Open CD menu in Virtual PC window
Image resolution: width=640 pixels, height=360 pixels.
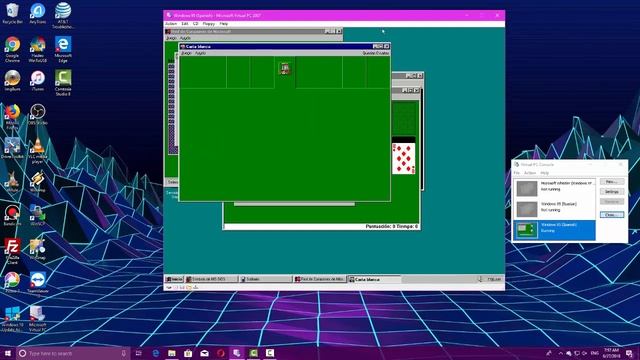[x=196, y=24]
